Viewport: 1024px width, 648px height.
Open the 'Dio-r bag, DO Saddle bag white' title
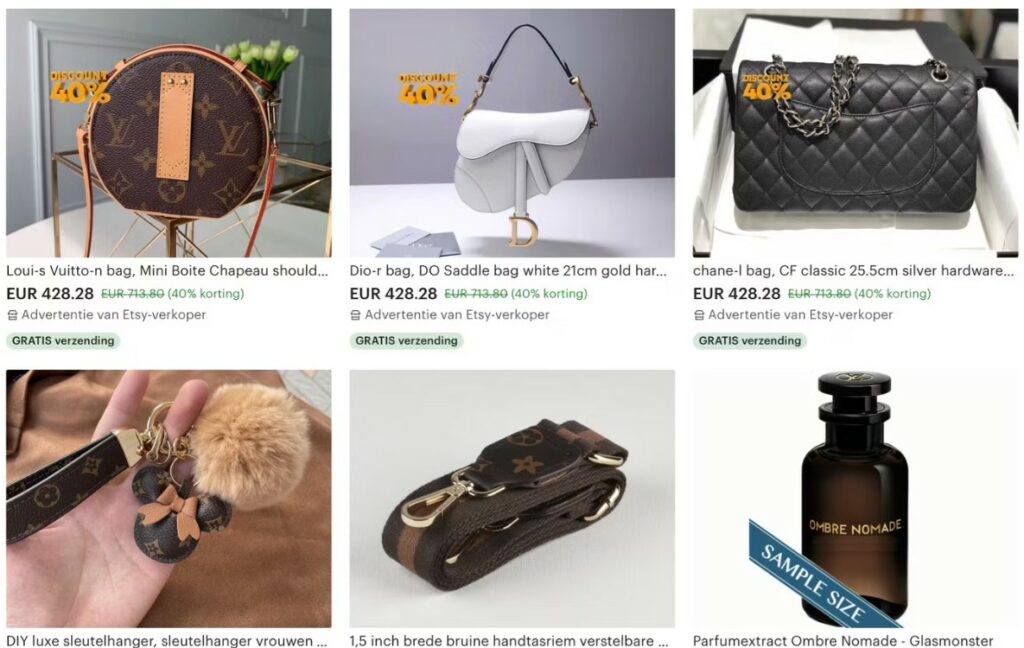tap(508, 270)
